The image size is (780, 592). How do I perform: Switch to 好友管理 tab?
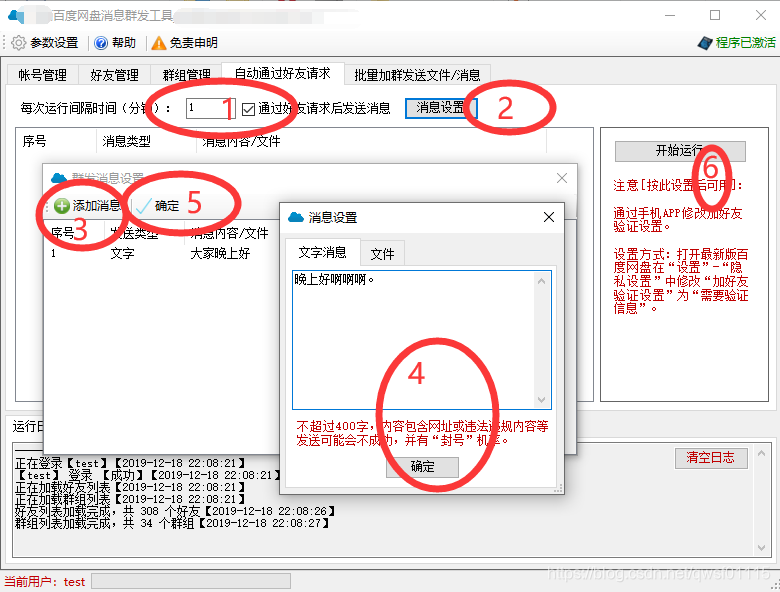114,75
